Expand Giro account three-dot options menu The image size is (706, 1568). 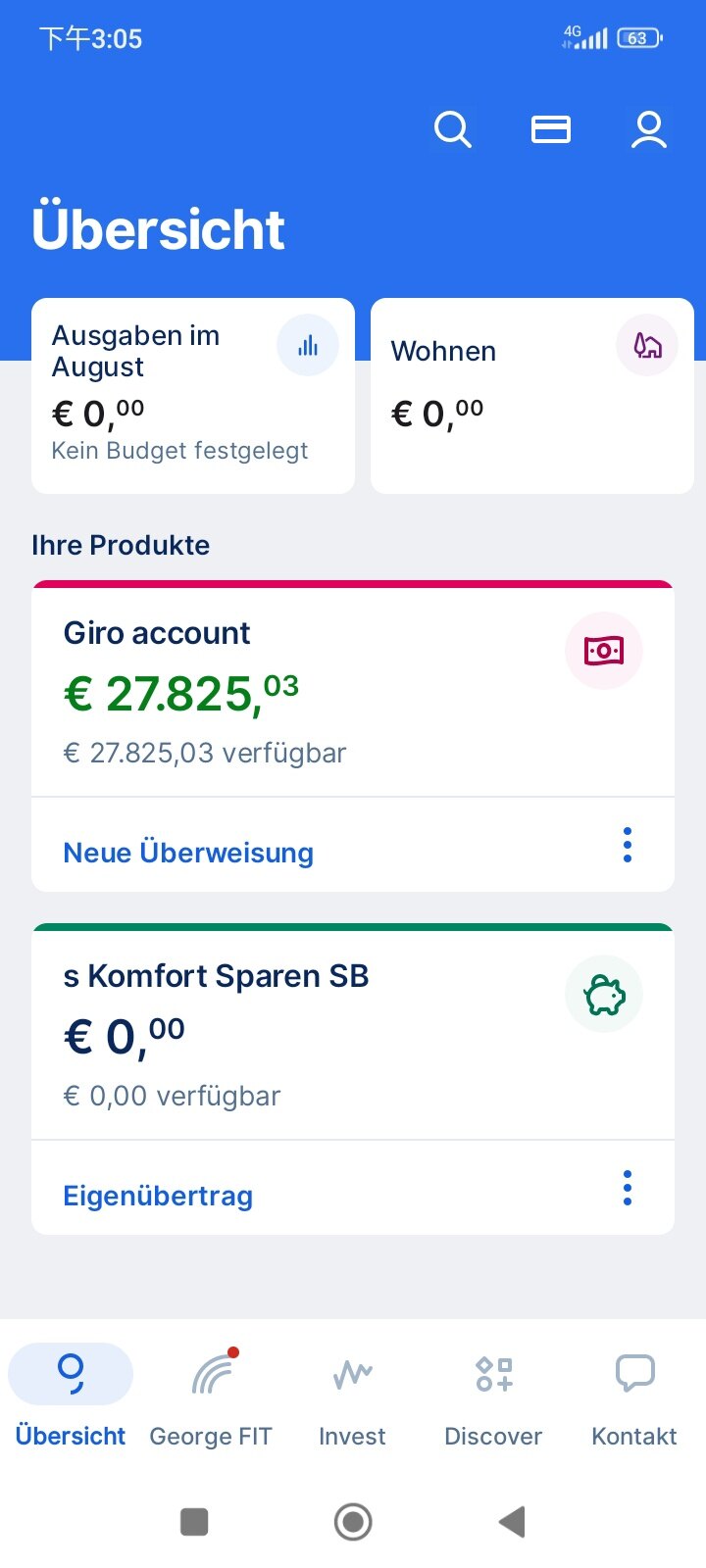[x=628, y=845]
